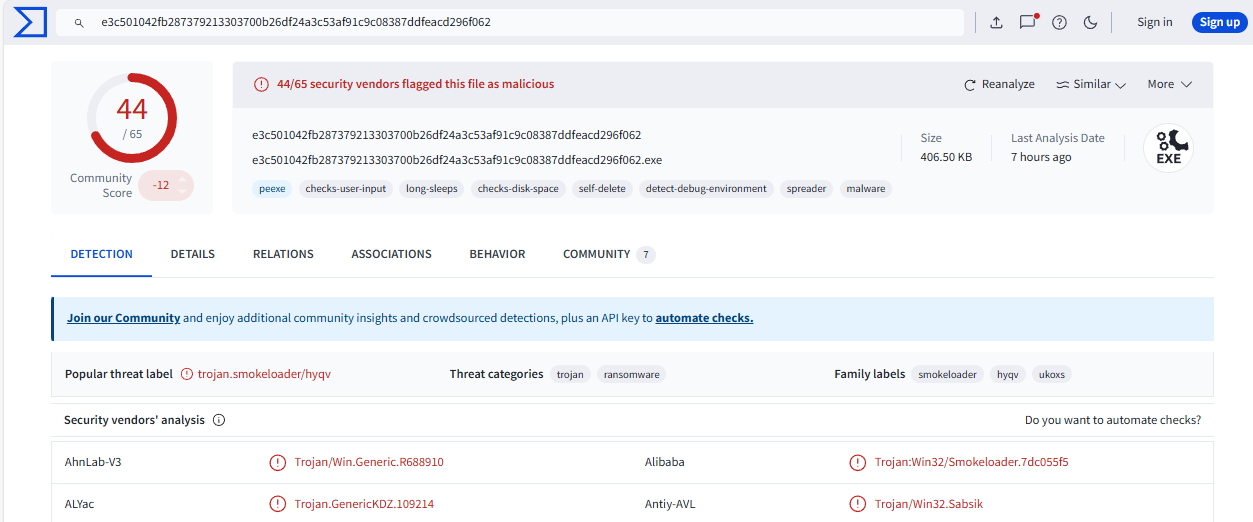Click the trojan.smokeloader/hyqv threat label
Screen dimensions: 1253x522
(x=264, y=374)
